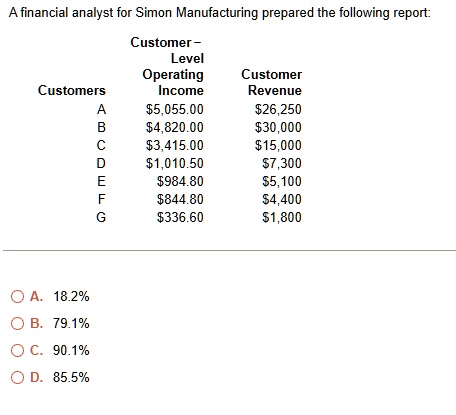Click customer F row label
The image size is (456, 415).
tap(102, 199)
